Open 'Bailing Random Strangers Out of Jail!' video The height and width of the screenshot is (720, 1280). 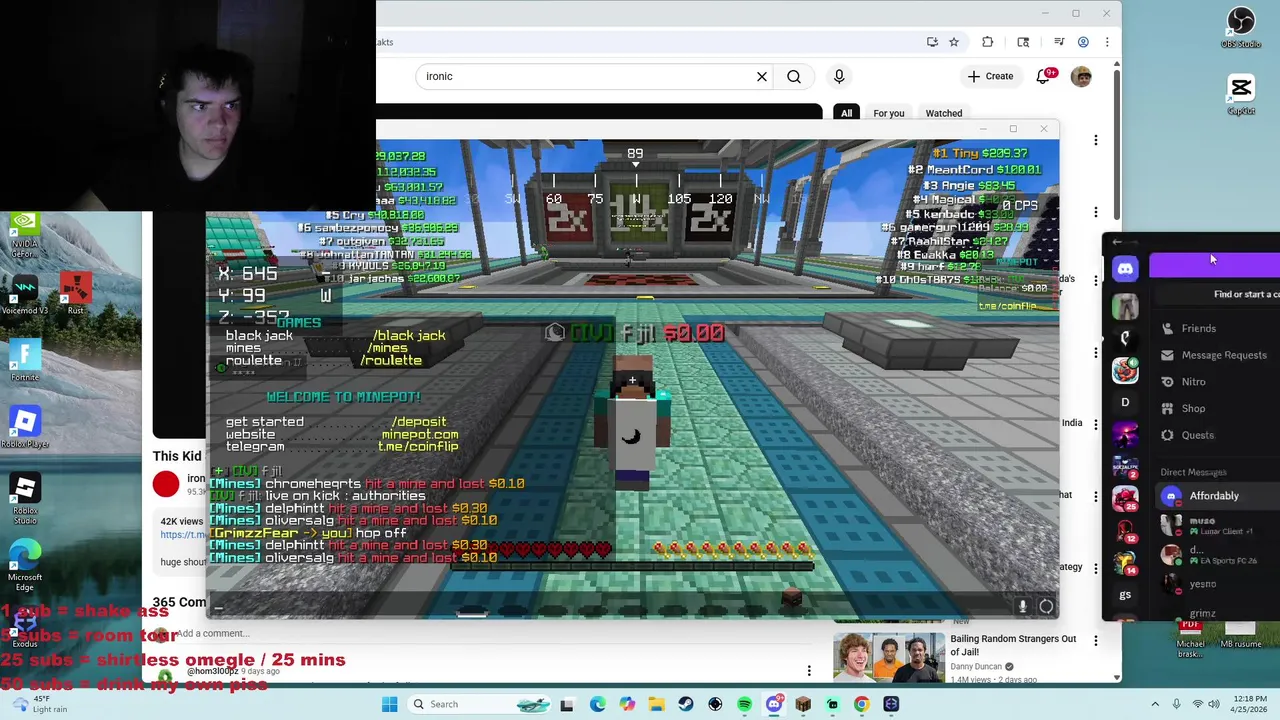click(1013, 645)
